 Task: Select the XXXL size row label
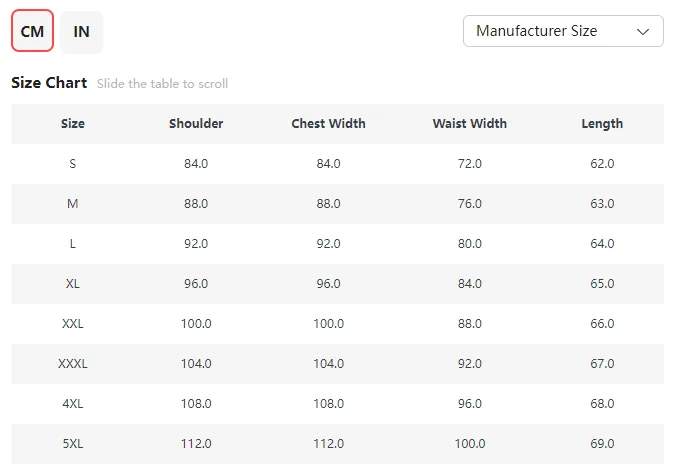73,364
